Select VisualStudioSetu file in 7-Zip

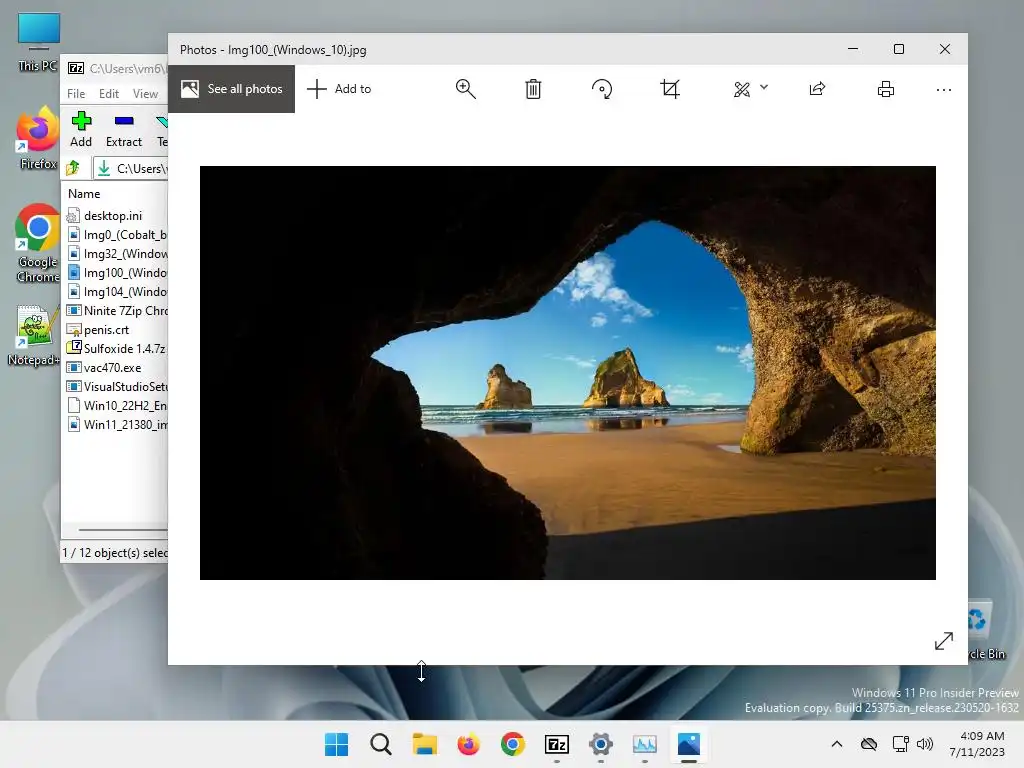coord(116,387)
